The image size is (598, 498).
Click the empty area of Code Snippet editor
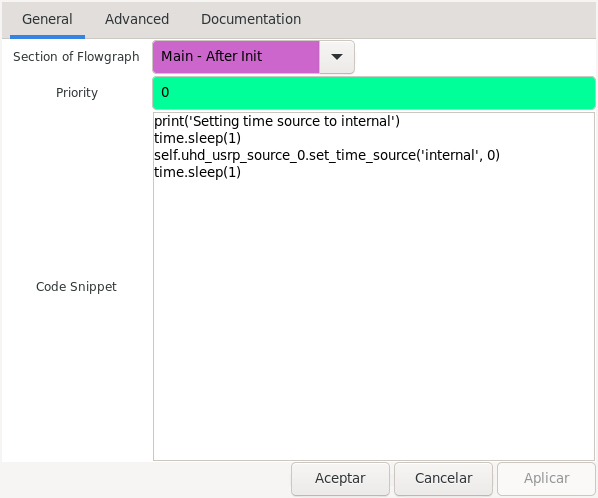coord(374,320)
